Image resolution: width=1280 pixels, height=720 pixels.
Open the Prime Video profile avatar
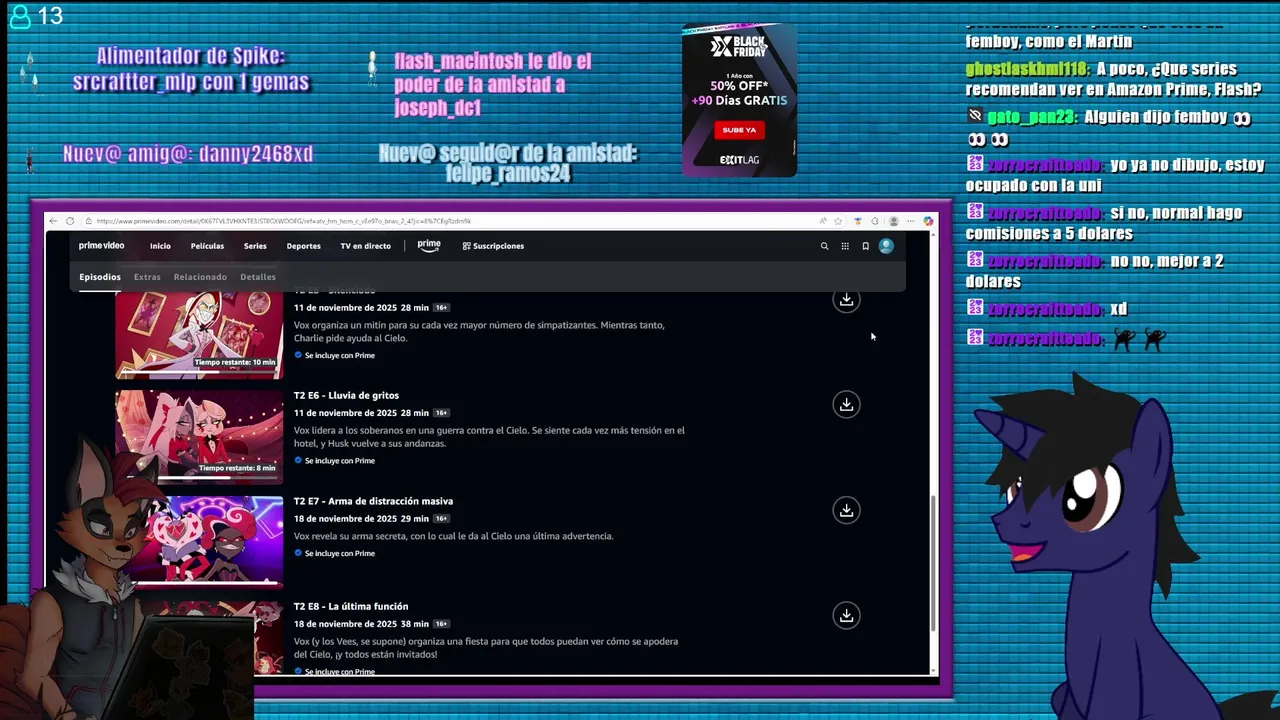pos(886,246)
